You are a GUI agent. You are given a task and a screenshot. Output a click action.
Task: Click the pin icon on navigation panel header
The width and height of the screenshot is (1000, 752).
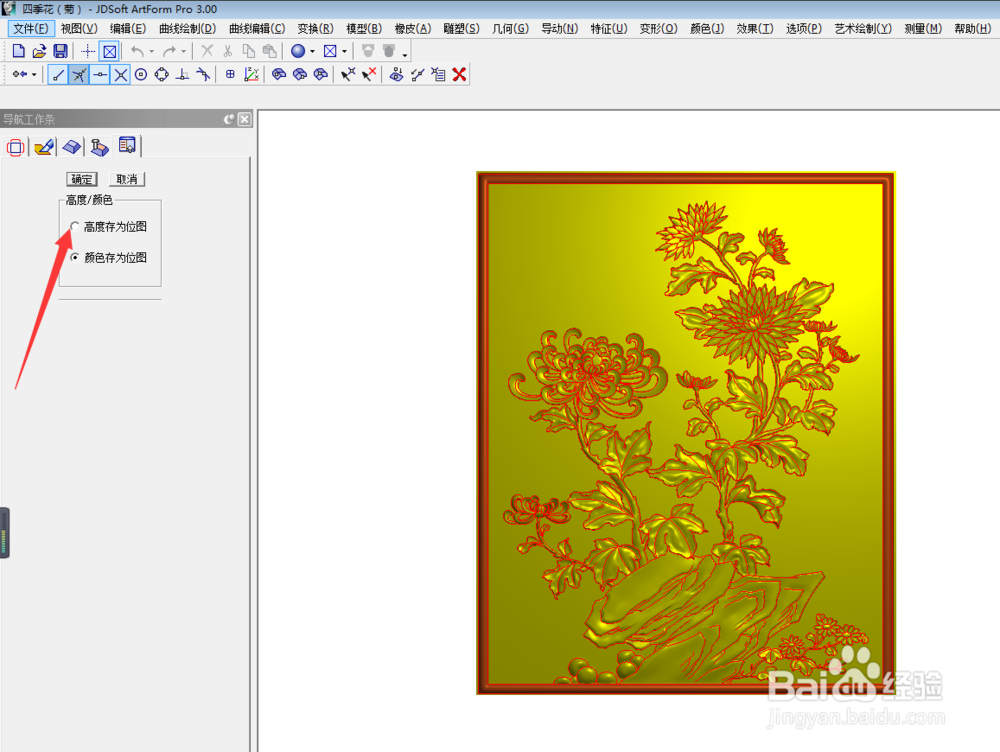tap(229, 119)
